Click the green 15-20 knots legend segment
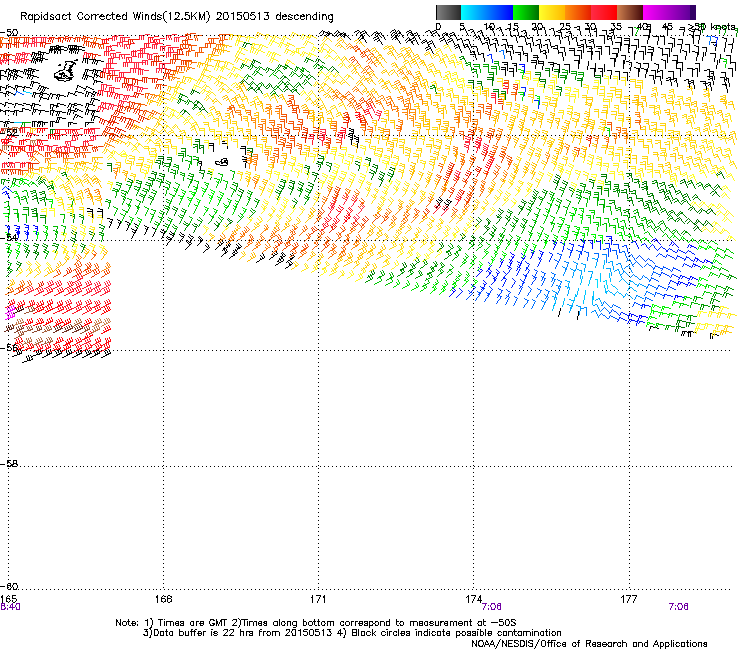 526,12
